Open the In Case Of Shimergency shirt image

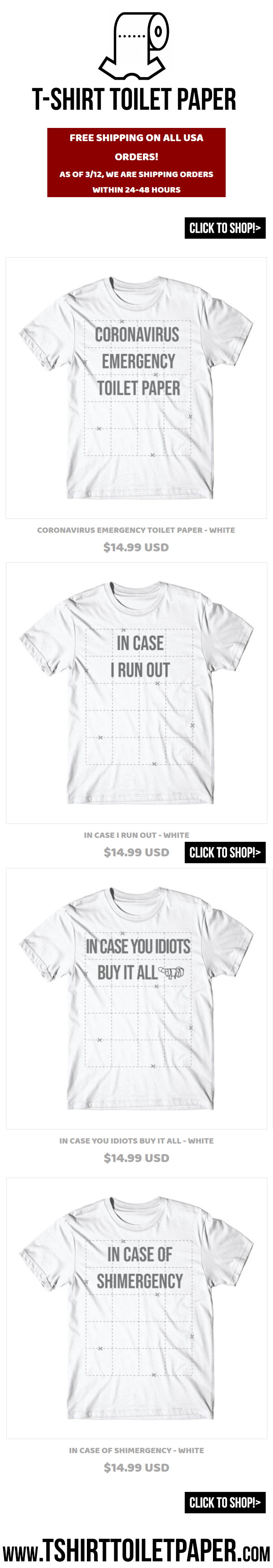point(136,1308)
